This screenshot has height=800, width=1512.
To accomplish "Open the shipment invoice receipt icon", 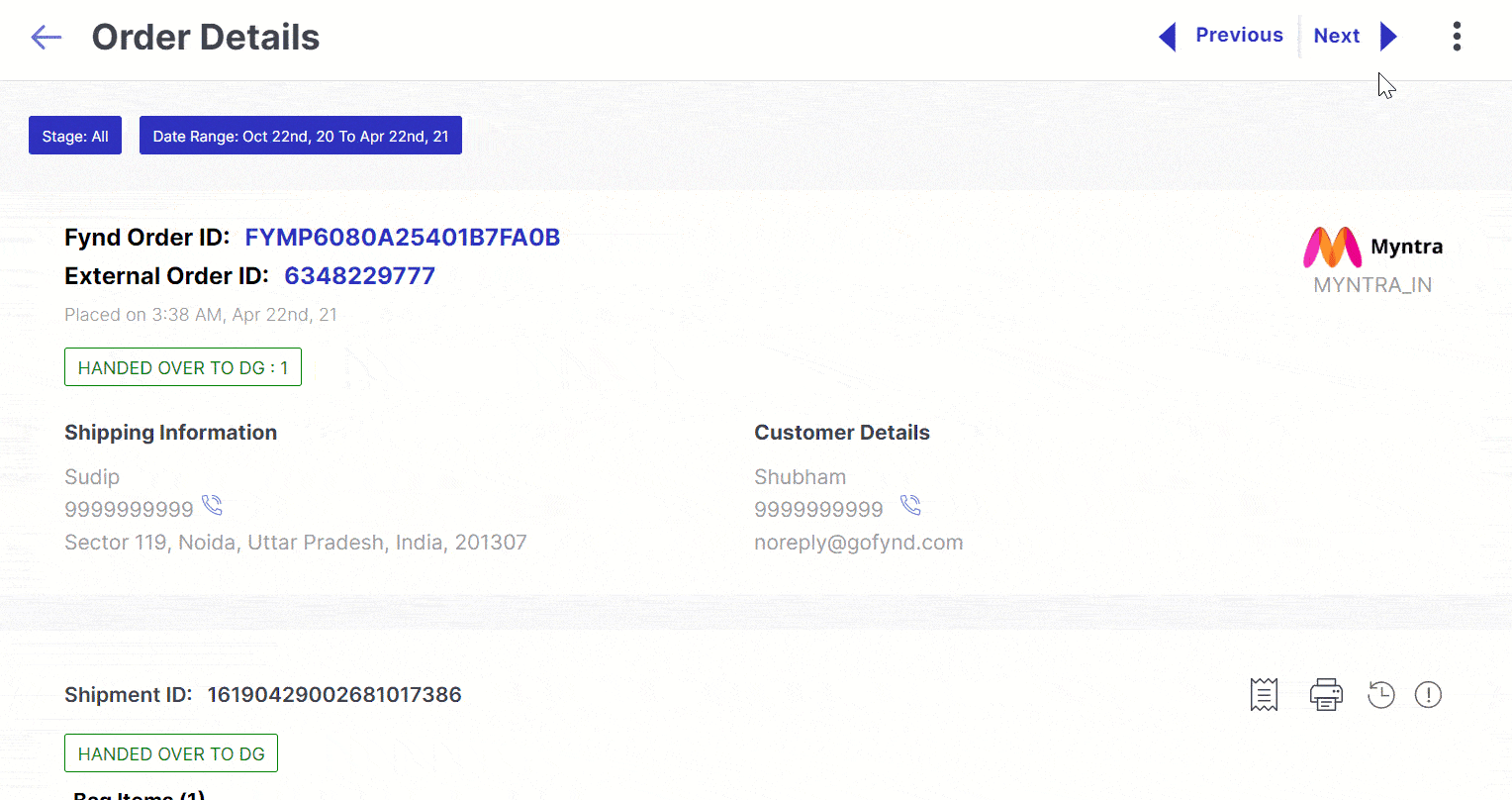I will pos(1264,695).
